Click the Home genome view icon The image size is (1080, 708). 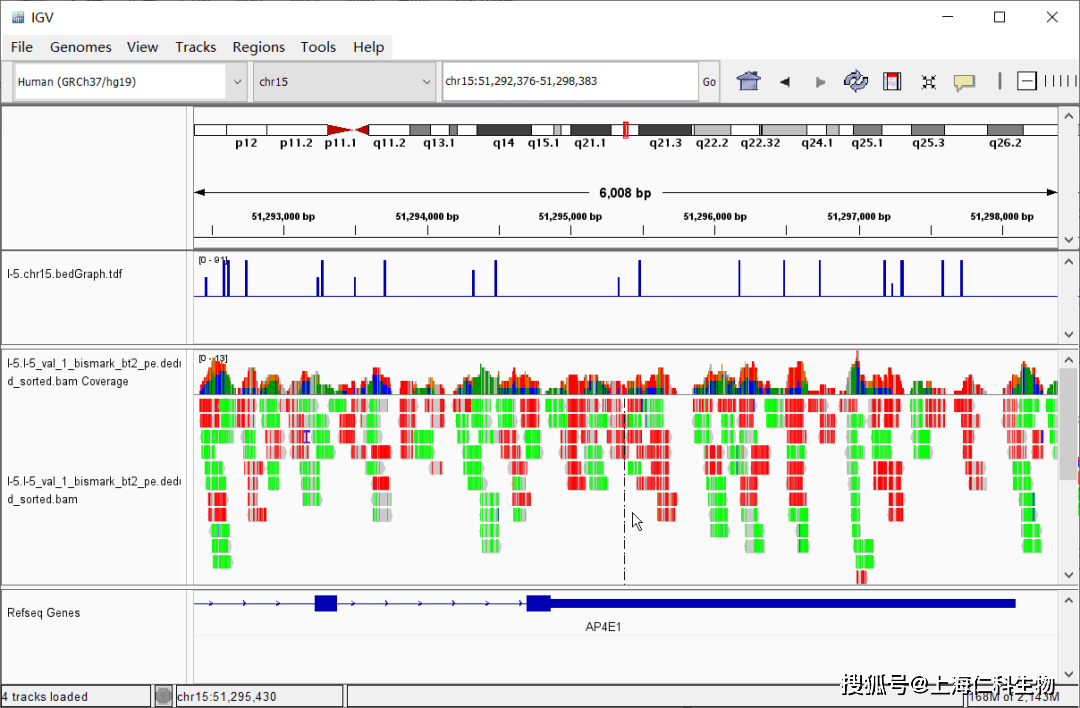[748, 82]
